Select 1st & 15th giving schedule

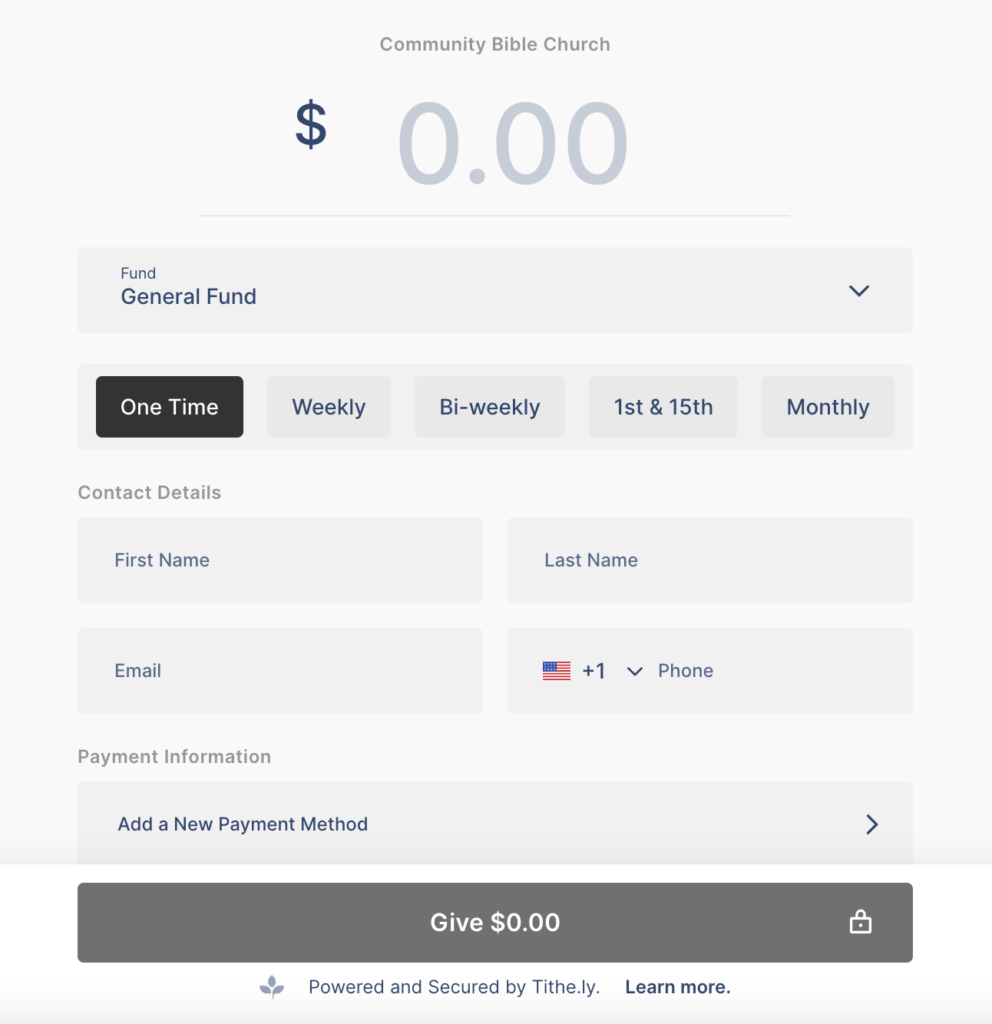pyautogui.click(x=663, y=407)
